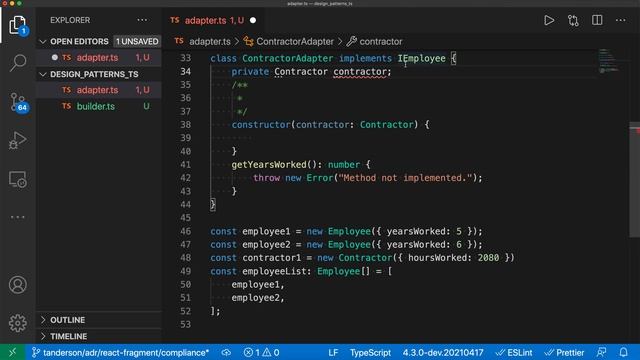Click line number 34 in gutter

185,71
